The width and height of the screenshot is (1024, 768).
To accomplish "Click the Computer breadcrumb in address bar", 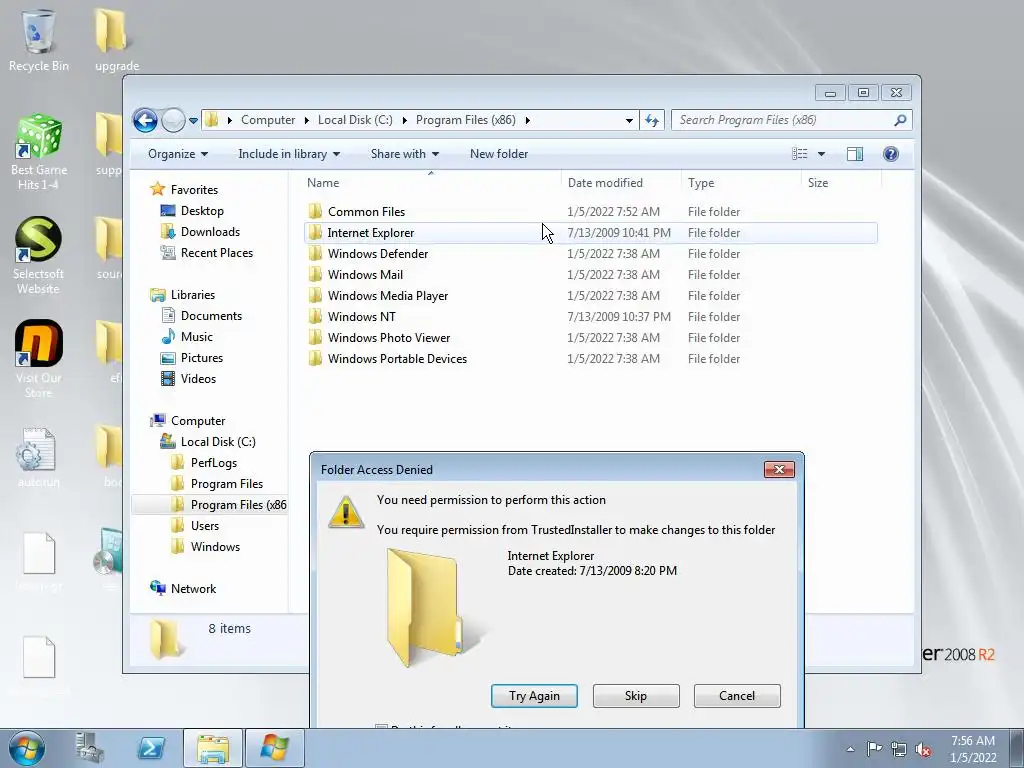I will tap(268, 120).
